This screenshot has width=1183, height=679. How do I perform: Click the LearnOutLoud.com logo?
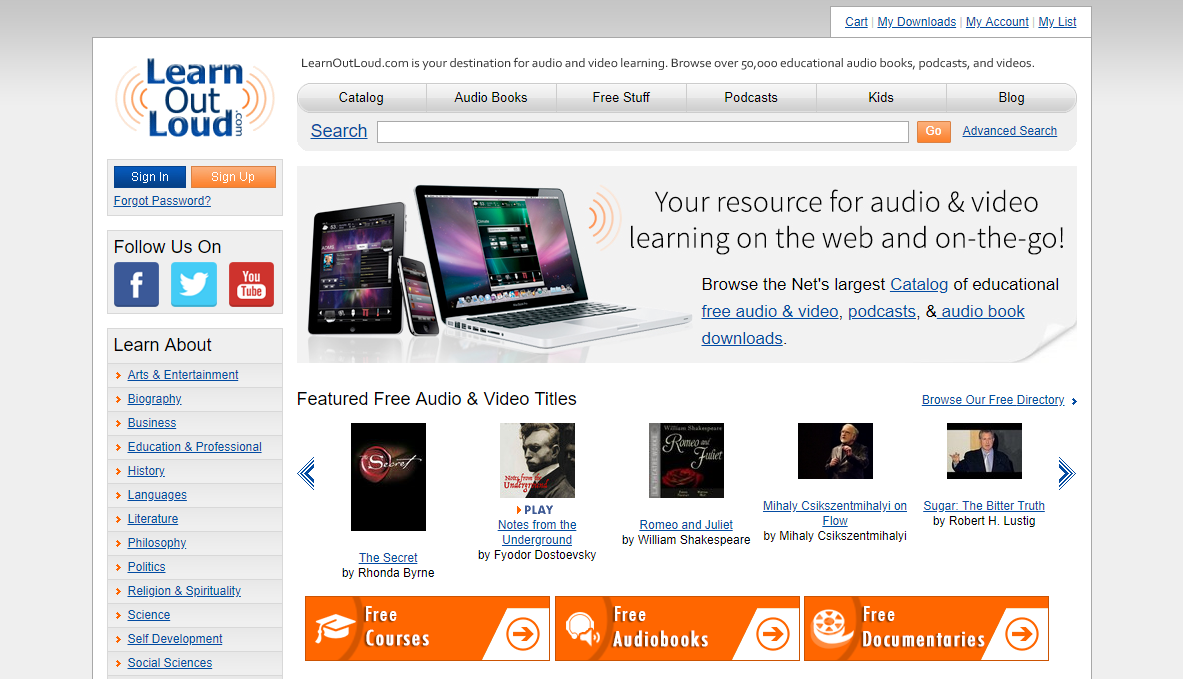[x=195, y=98]
